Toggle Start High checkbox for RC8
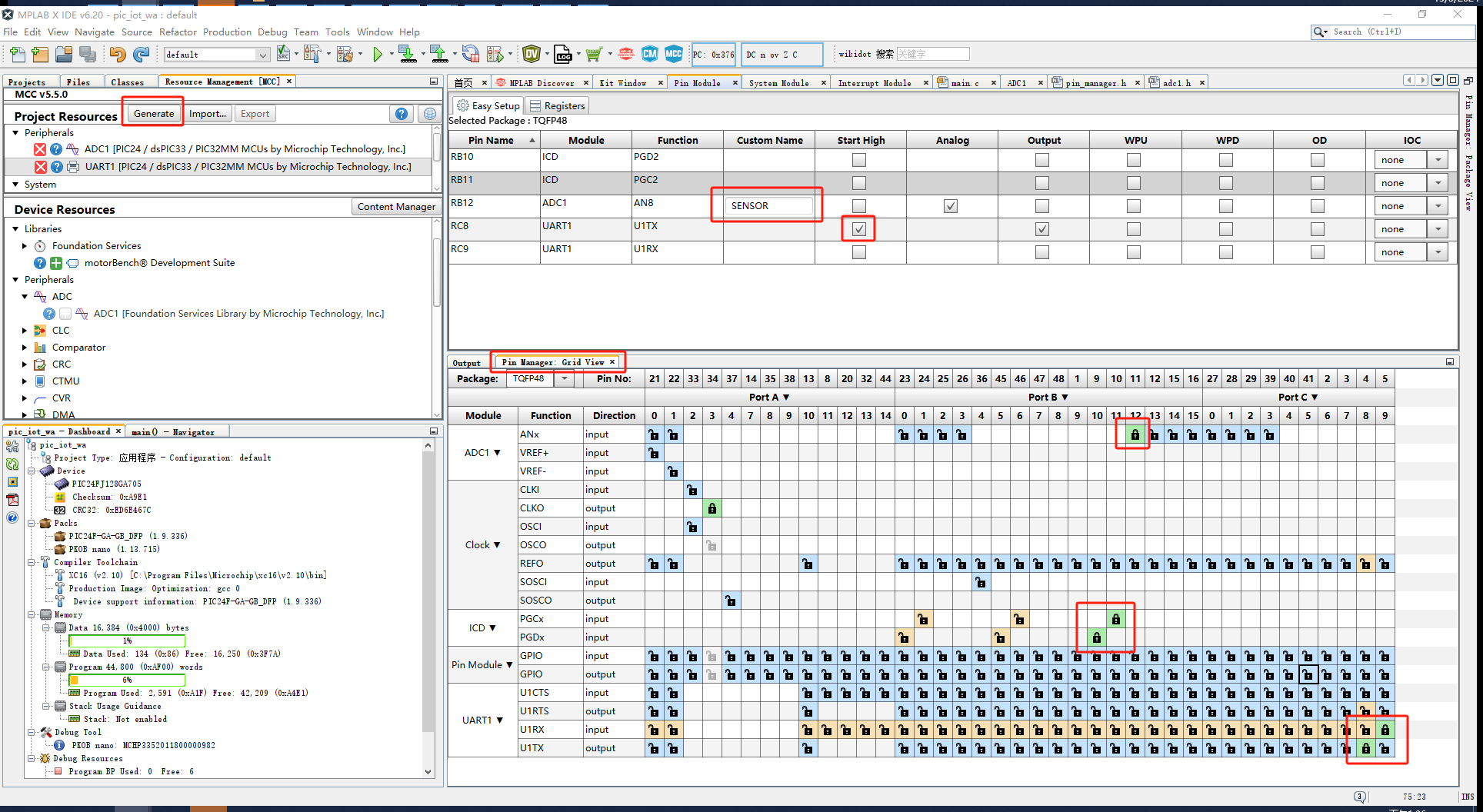Screen dimensions: 1483x812 coord(859,229)
